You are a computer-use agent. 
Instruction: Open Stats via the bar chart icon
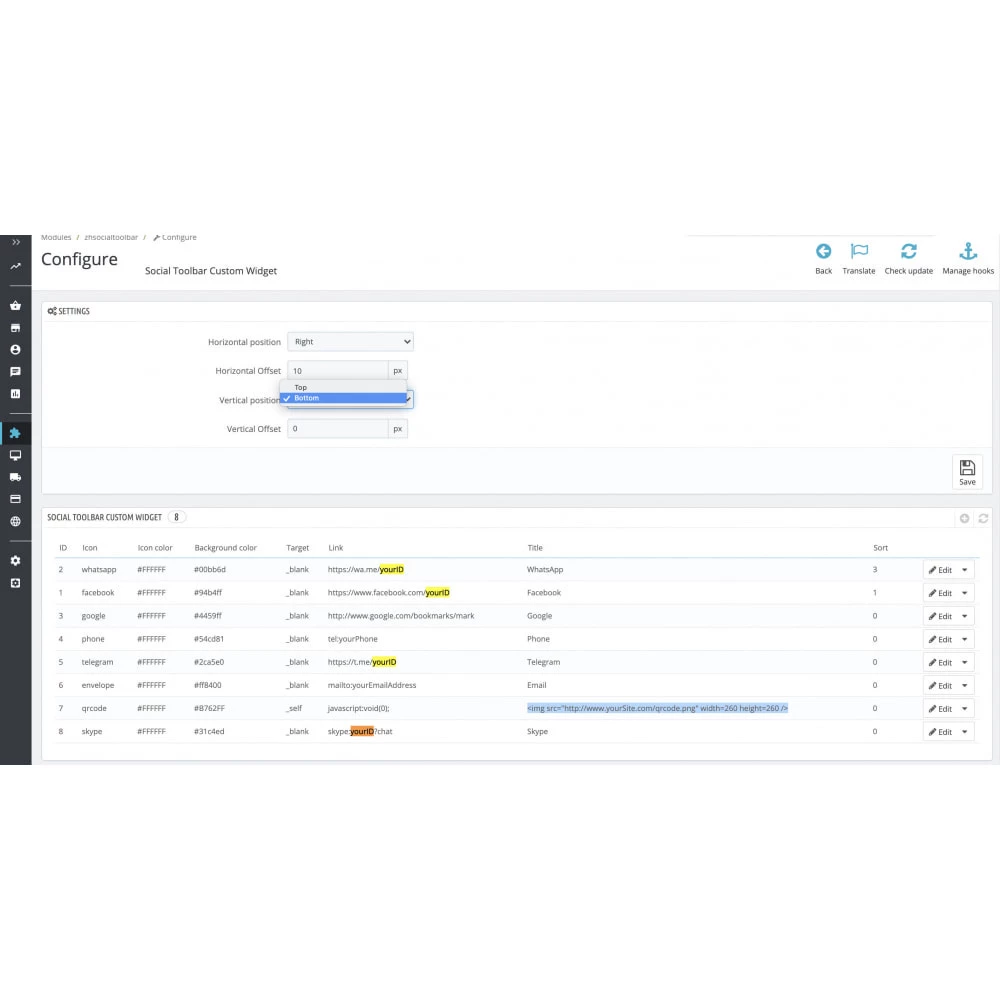(x=15, y=393)
